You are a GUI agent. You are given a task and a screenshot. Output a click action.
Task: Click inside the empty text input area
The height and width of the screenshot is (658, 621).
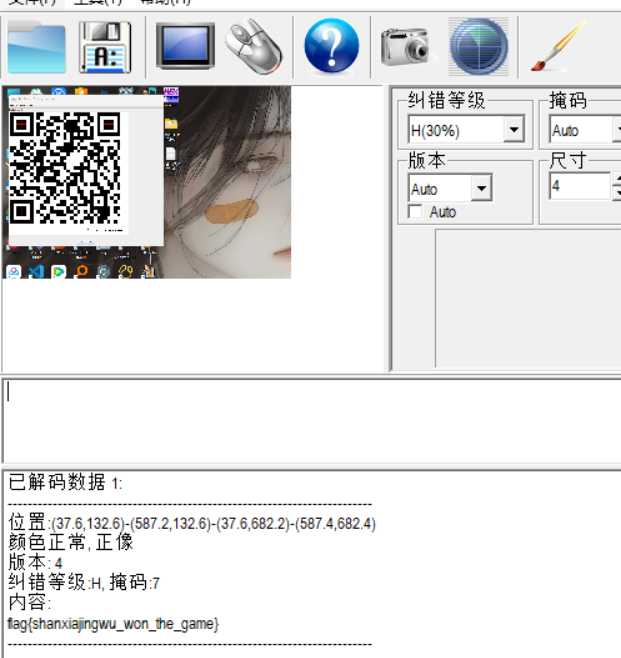312,420
